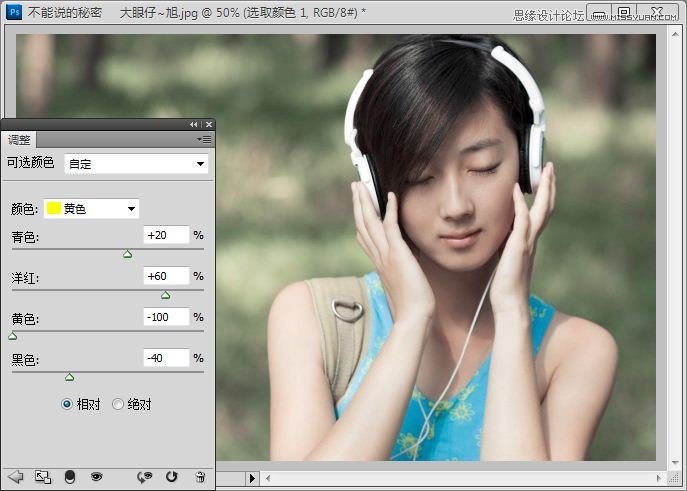This screenshot has height=491, width=687.
Task: Click the 洋红 value field +60
Action: click(x=166, y=276)
